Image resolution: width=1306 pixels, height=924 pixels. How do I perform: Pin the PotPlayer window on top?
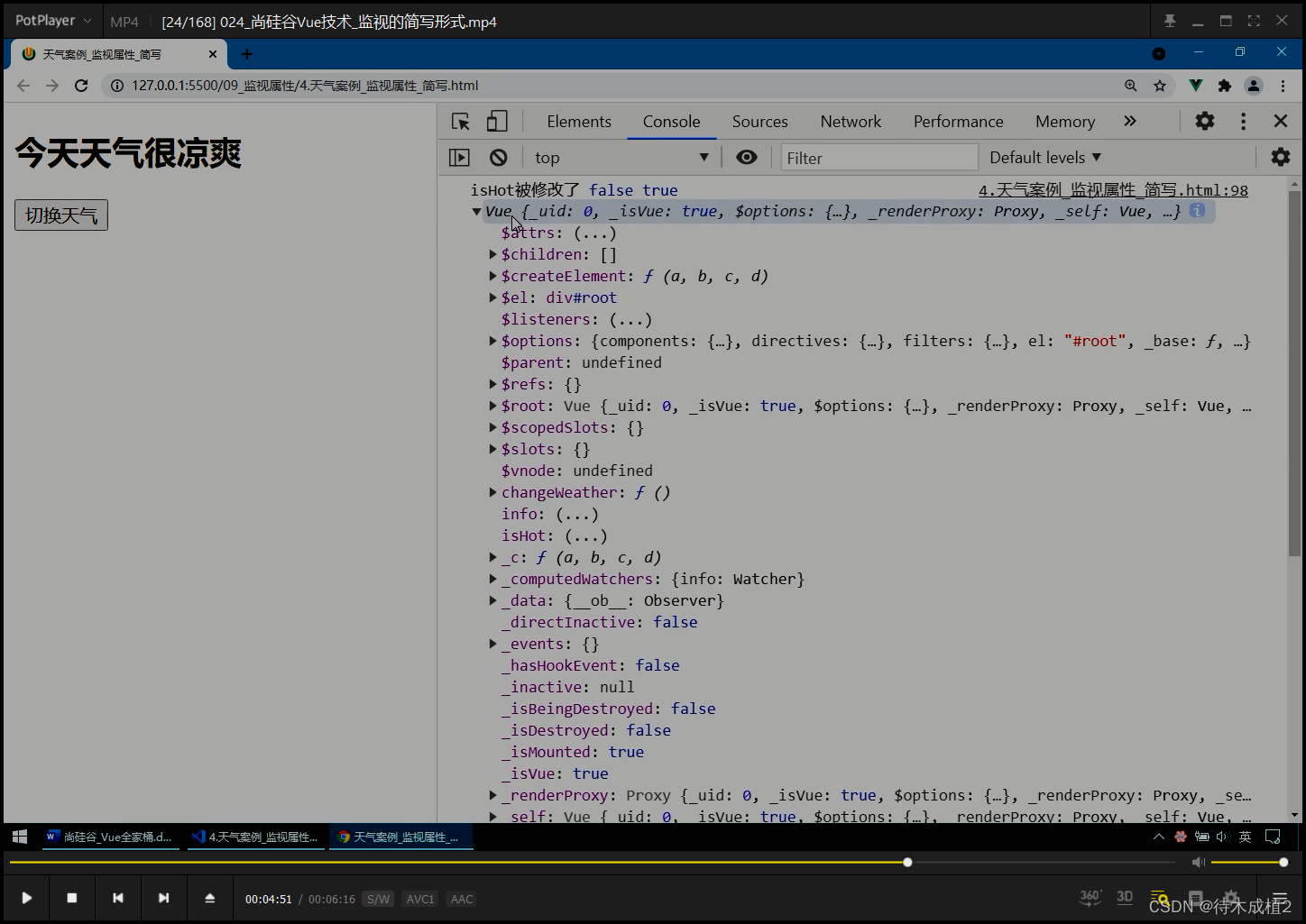[1170, 21]
